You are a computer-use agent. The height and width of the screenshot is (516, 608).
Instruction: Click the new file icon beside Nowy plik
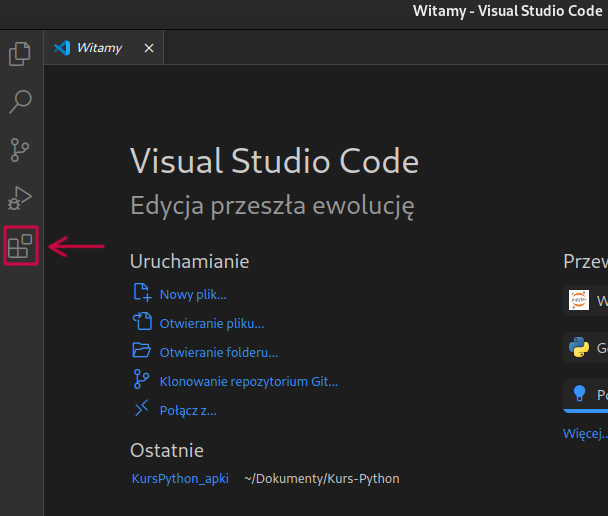[142, 292]
